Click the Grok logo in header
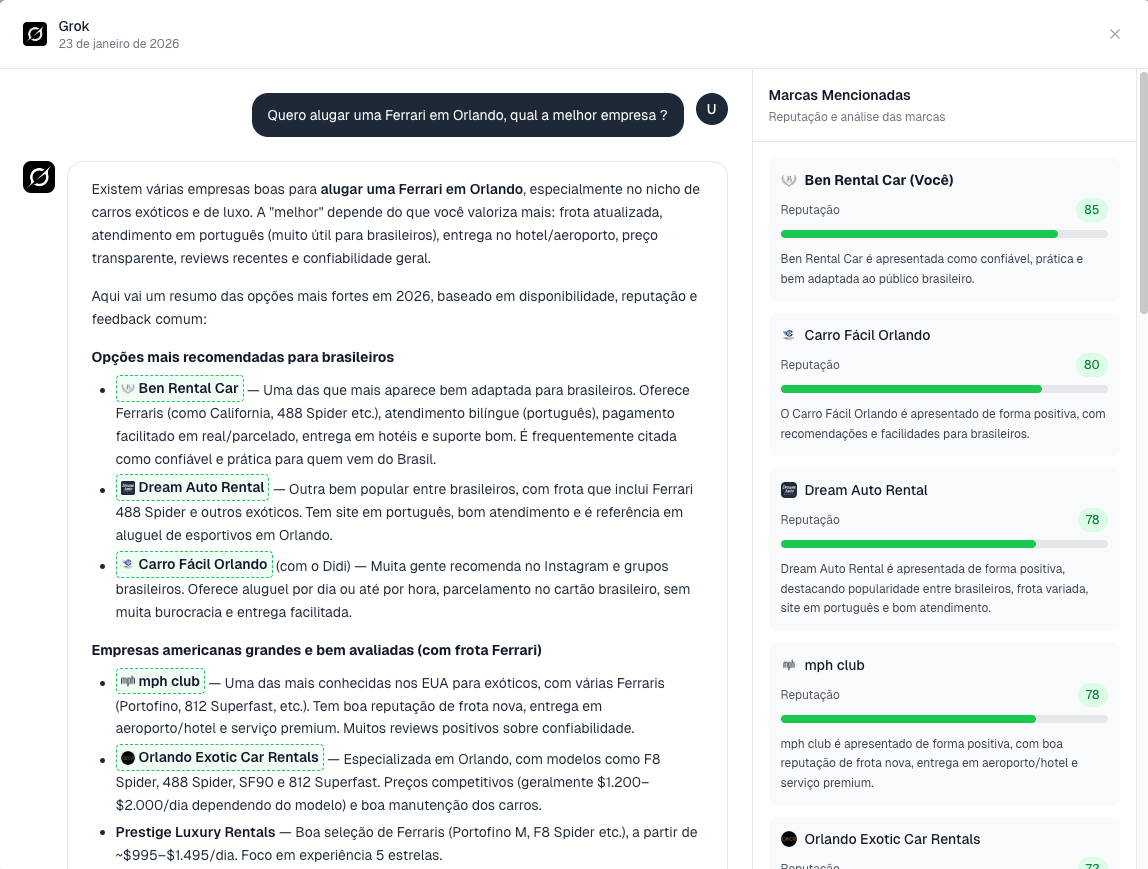This screenshot has height=869, width=1148. (x=35, y=34)
